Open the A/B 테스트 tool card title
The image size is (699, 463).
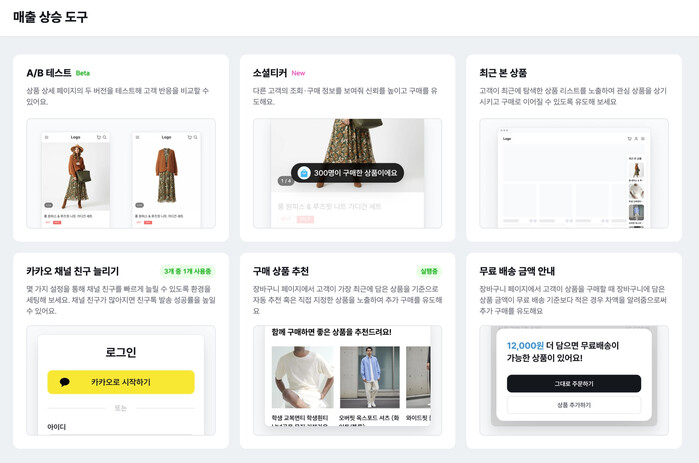49,73
